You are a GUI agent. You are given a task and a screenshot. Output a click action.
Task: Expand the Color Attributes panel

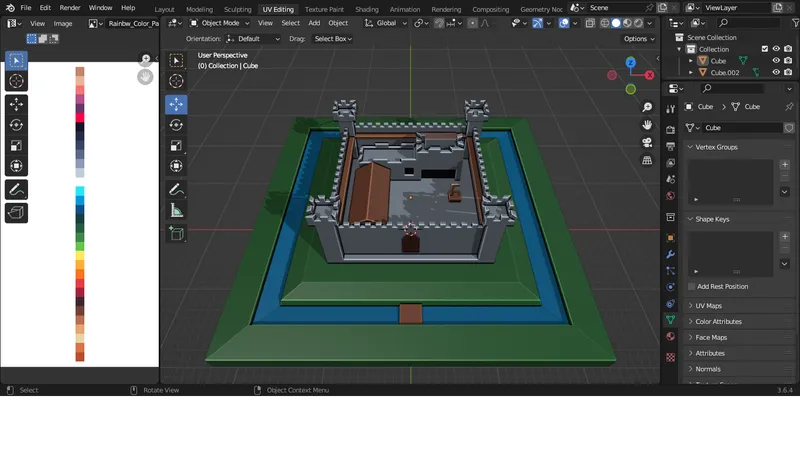click(690, 321)
